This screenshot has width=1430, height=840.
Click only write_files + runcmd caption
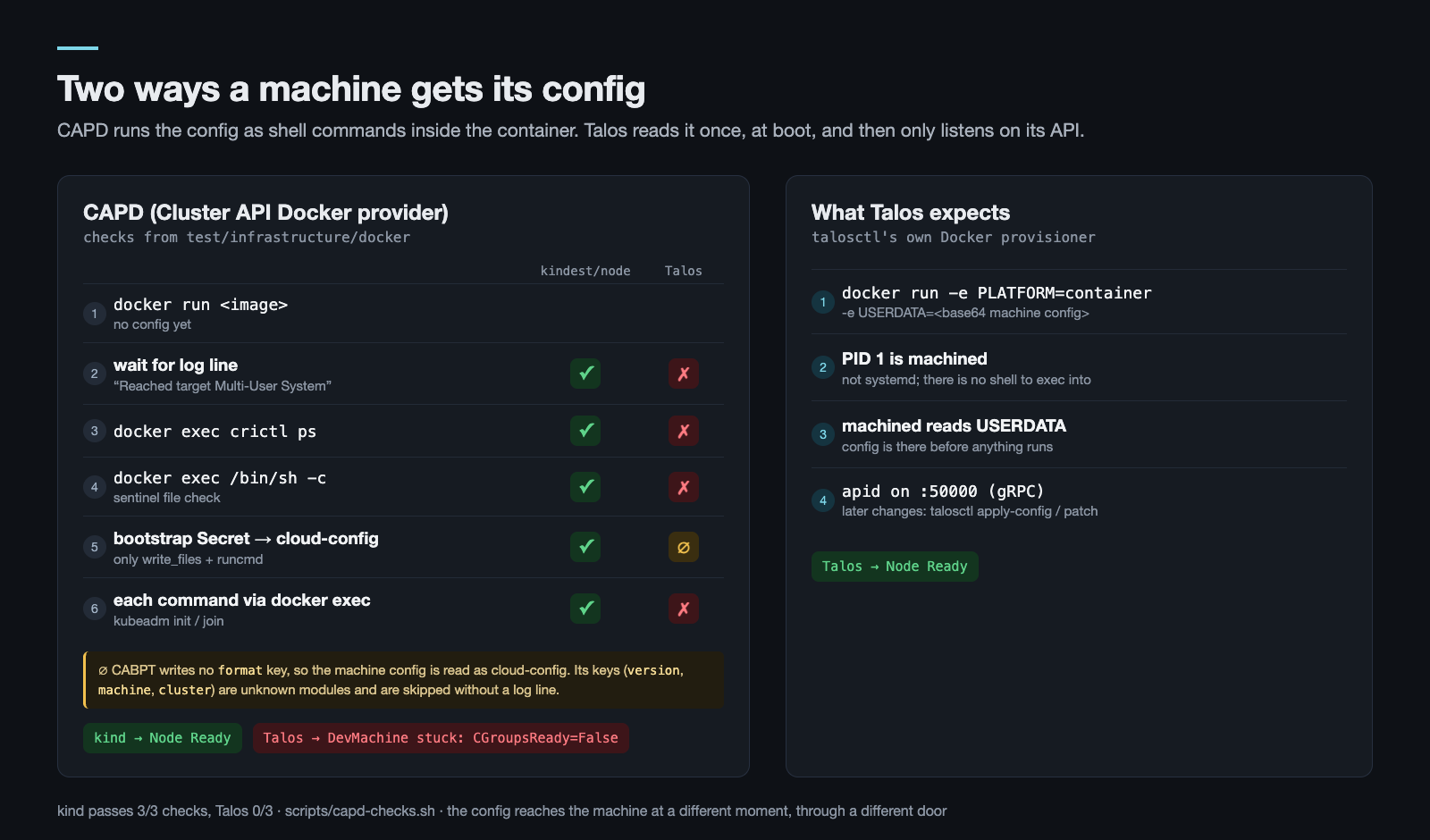(x=189, y=559)
